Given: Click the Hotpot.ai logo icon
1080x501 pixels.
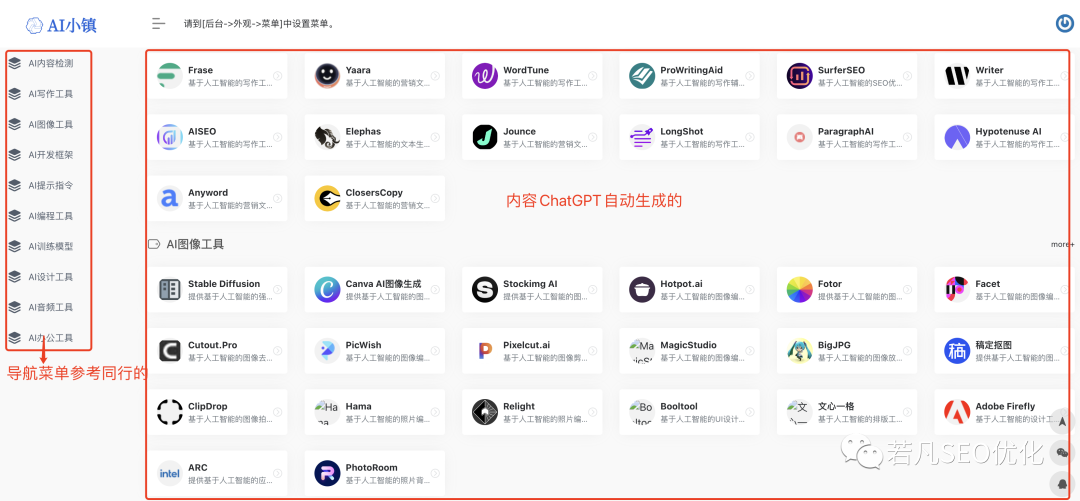Looking at the screenshot, I should coord(642,289).
